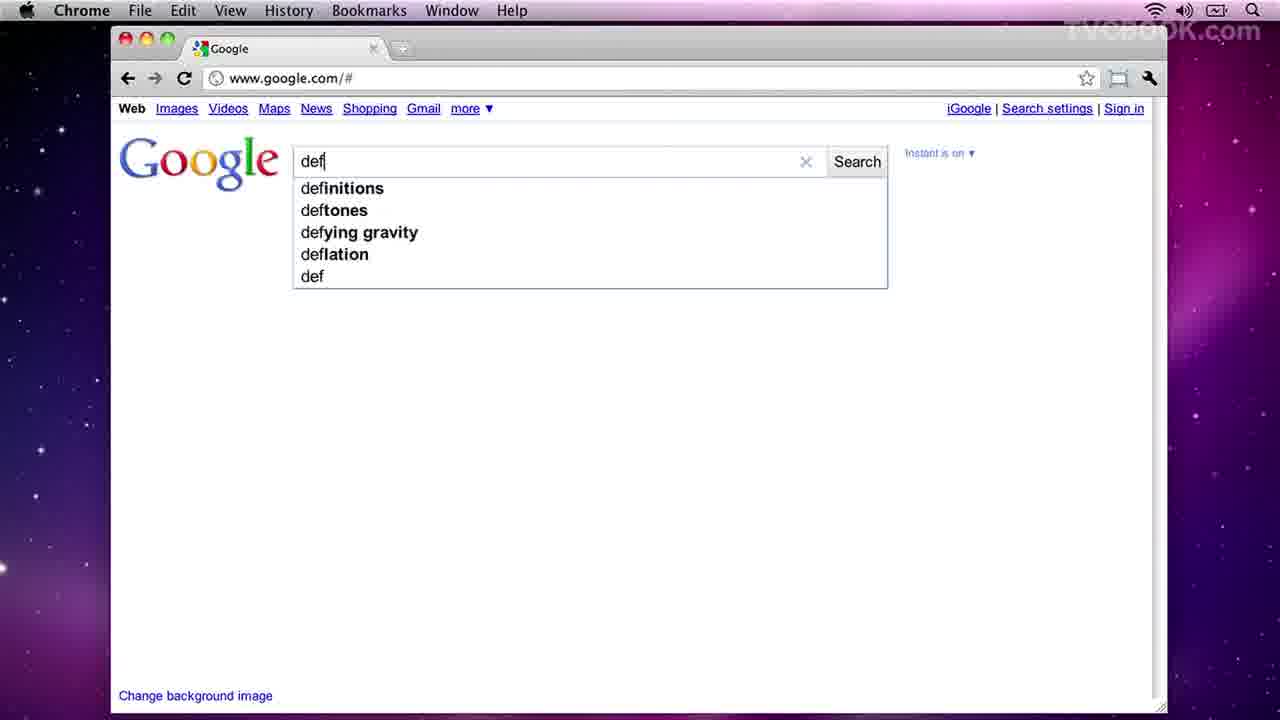Screen dimensions: 1280x720
Task: Open the Apple menu
Action: click(27, 10)
